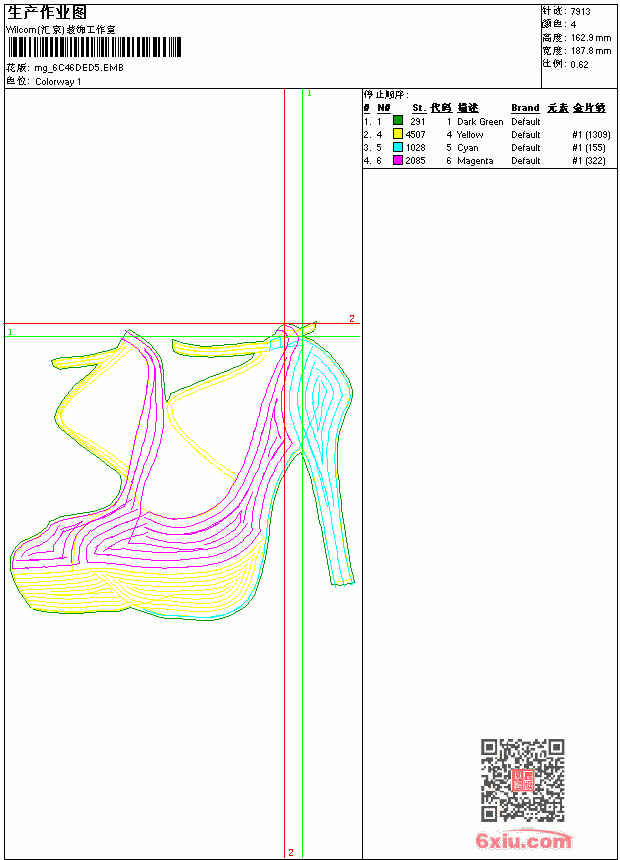620x860 pixels.
Task: Click the file name mg_6C46DED5.EMB
Action: click(79, 68)
